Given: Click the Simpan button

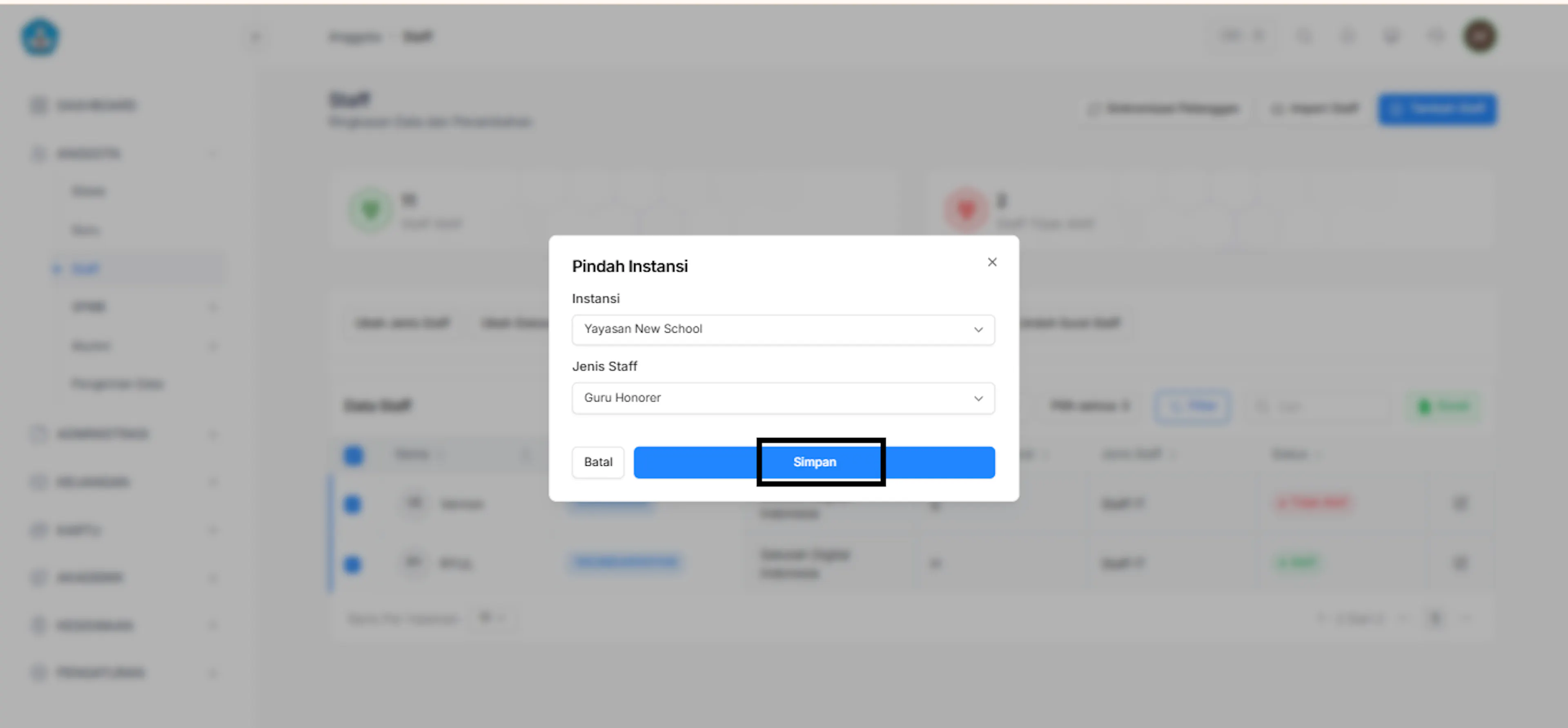Looking at the screenshot, I should (x=815, y=462).
